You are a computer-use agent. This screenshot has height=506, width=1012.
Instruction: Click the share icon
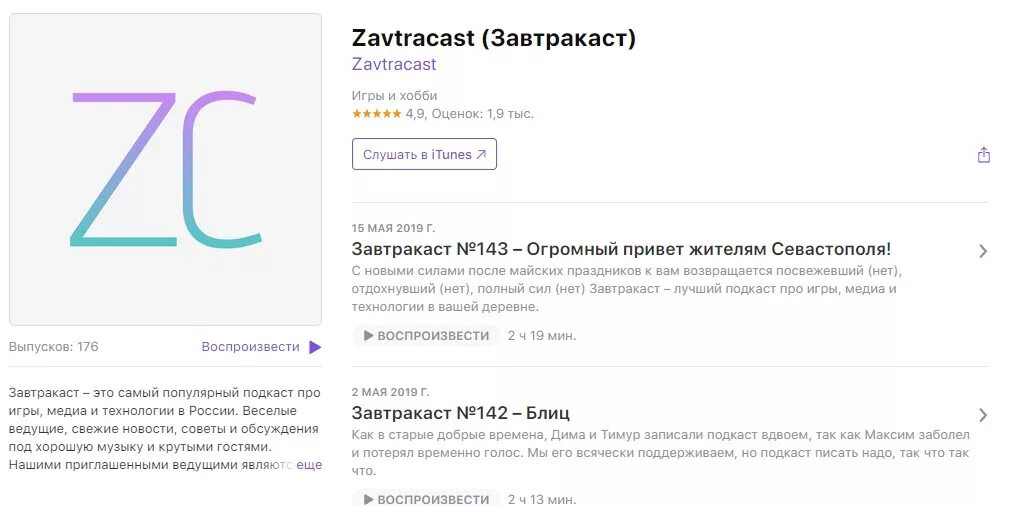[983, 155]
